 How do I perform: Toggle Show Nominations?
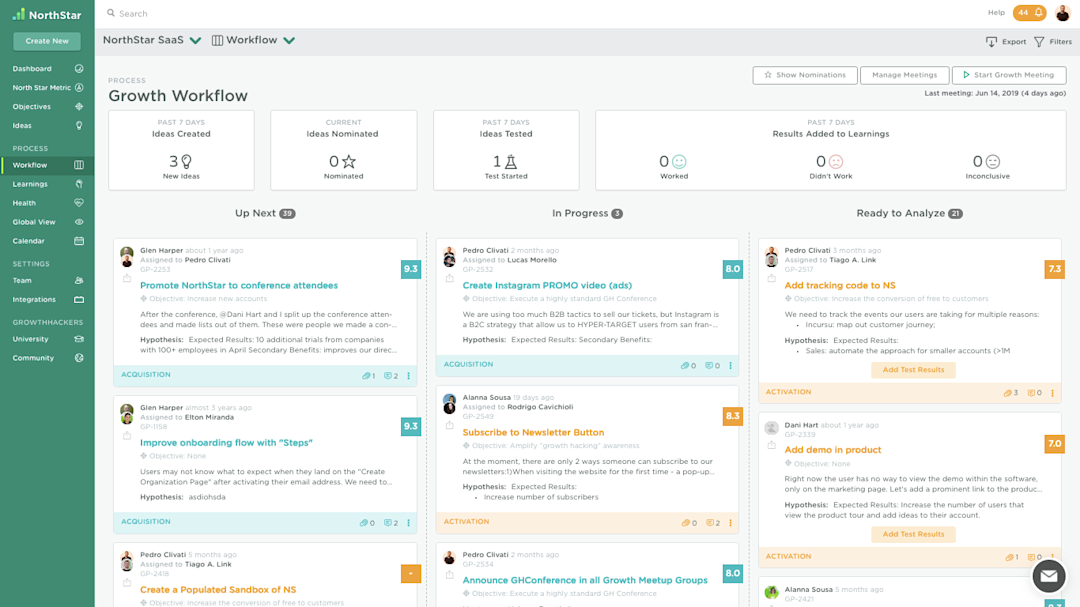click(804, 75)
